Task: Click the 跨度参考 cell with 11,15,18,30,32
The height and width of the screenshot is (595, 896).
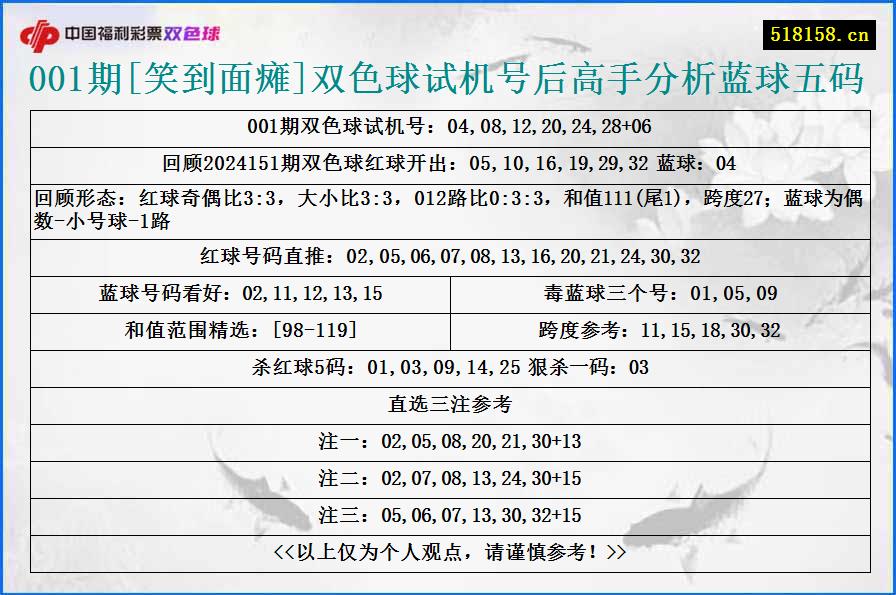Action: point(660,329)
